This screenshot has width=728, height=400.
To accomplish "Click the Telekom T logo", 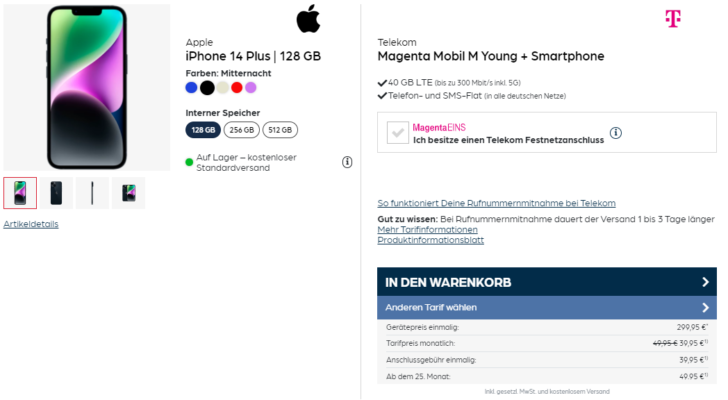I will point(673,19).
